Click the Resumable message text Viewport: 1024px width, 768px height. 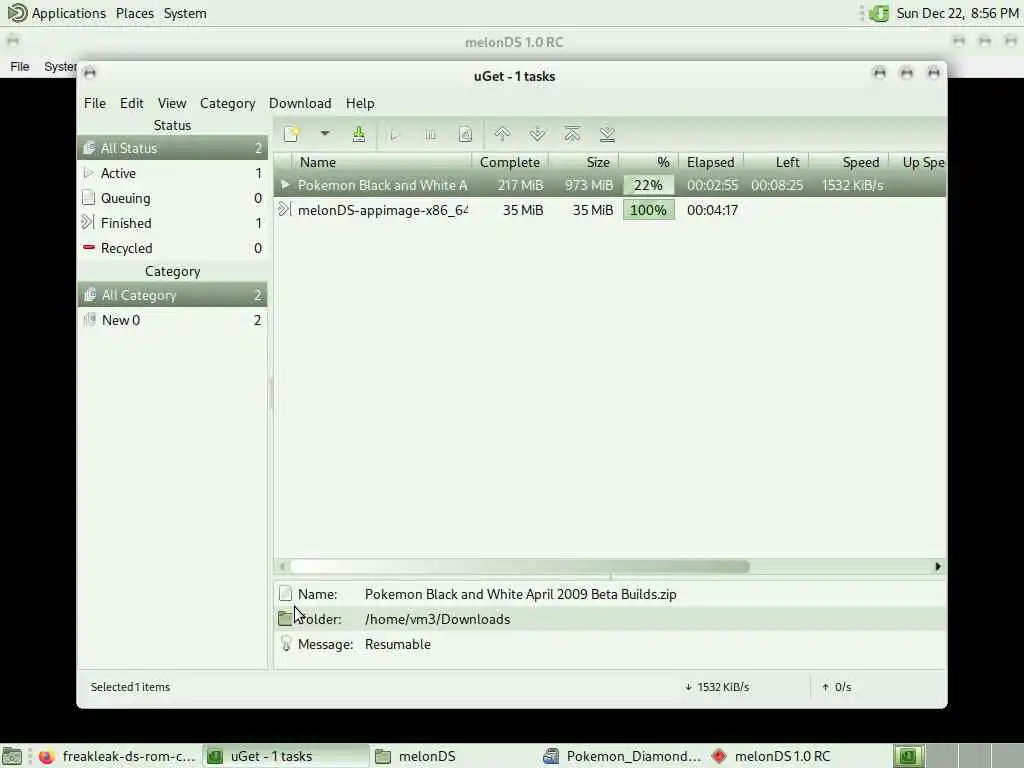pyautogui.click(x=398, y=644)
